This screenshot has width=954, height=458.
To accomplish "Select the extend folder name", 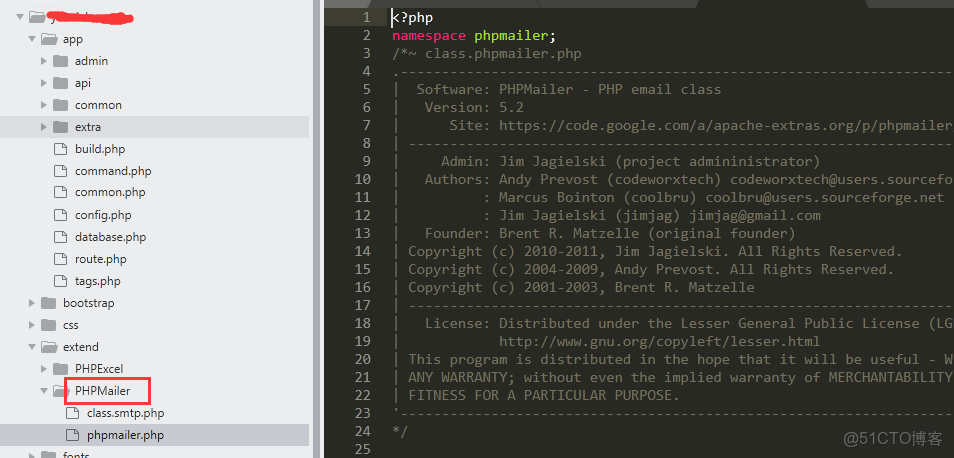I will (80, 347).
